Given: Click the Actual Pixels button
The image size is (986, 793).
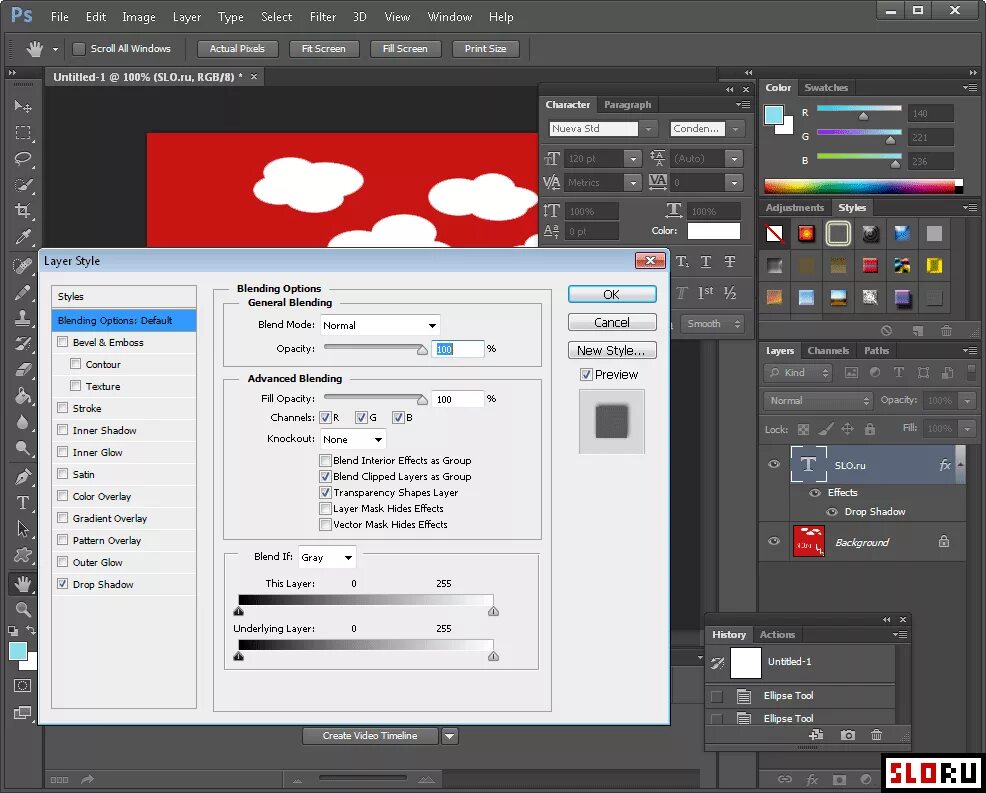Looking at the screenshot, I should pos(237,48).
